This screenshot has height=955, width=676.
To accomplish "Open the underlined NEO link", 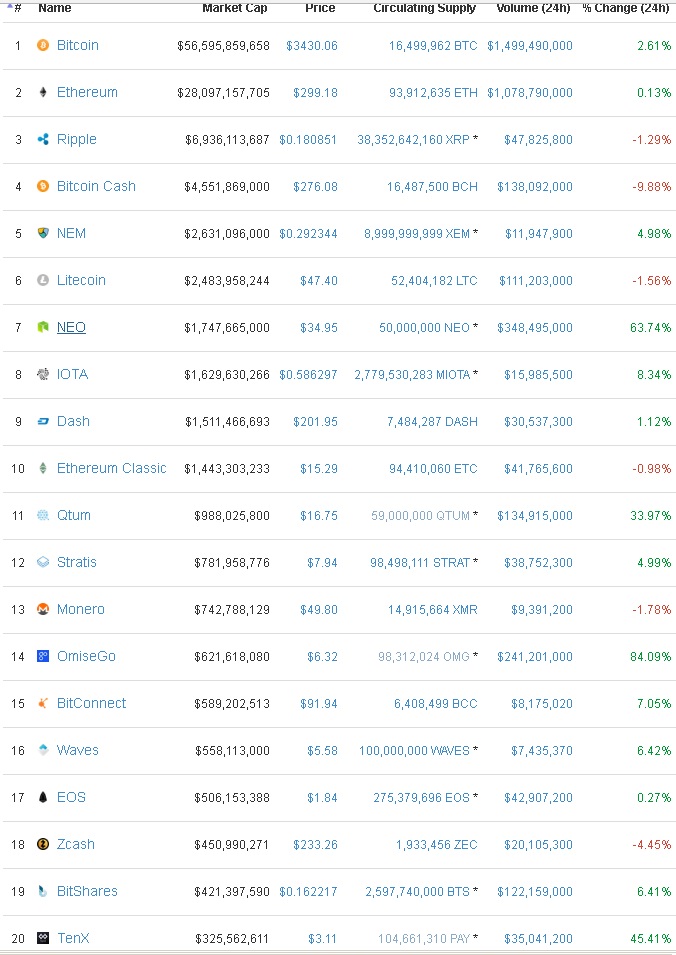I will 71,327.
